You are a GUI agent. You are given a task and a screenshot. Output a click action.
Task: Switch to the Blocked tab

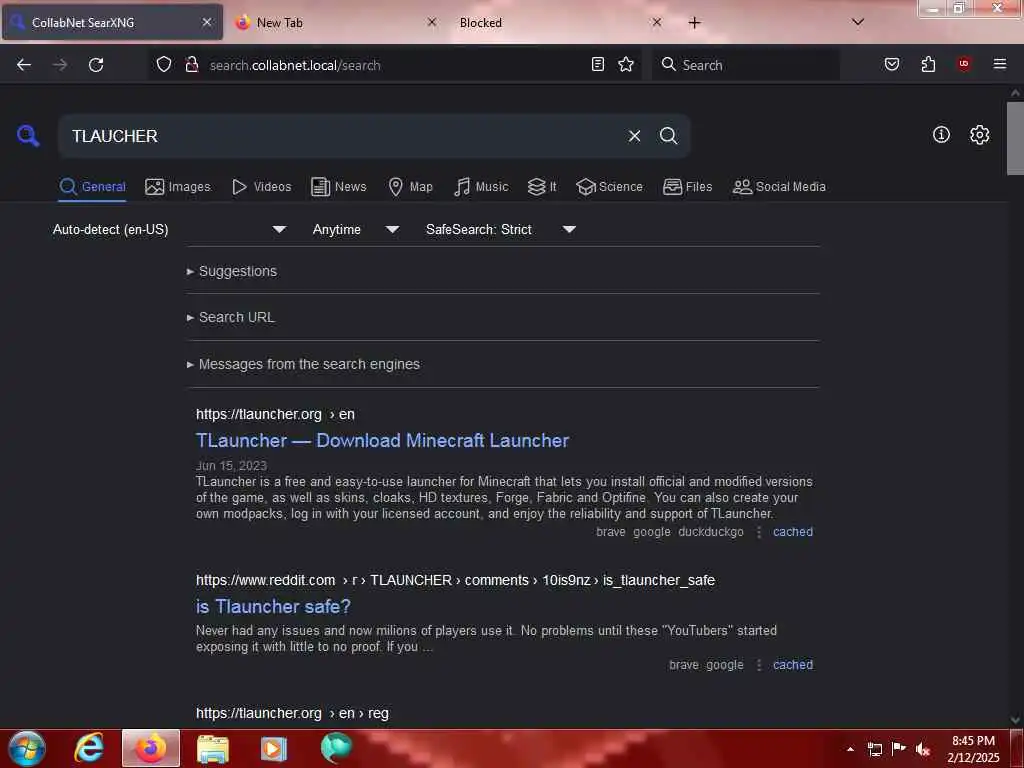click(562, 22)
